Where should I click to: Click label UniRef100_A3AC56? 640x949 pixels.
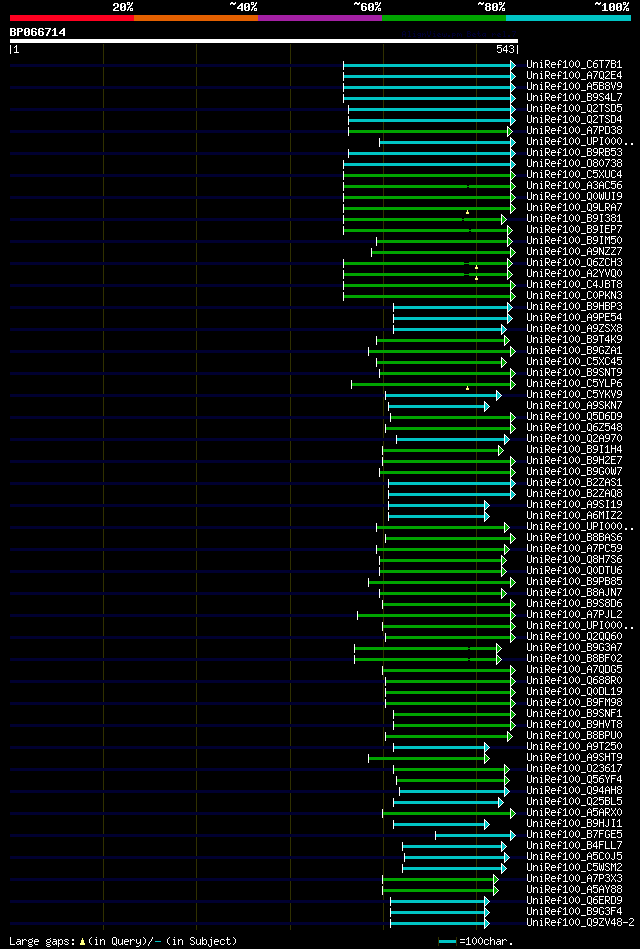pyautogui.click(x=574, y=185)
